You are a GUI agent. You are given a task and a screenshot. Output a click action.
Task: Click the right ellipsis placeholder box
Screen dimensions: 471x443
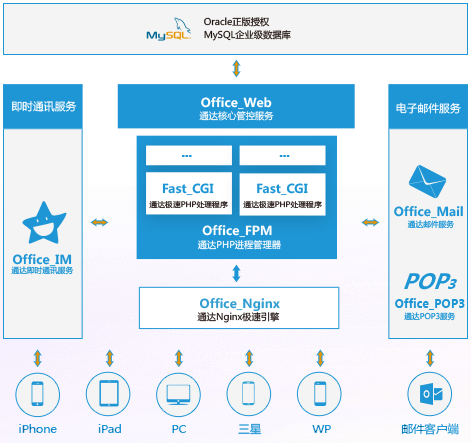pyautogui.click(x=282, y=155)
